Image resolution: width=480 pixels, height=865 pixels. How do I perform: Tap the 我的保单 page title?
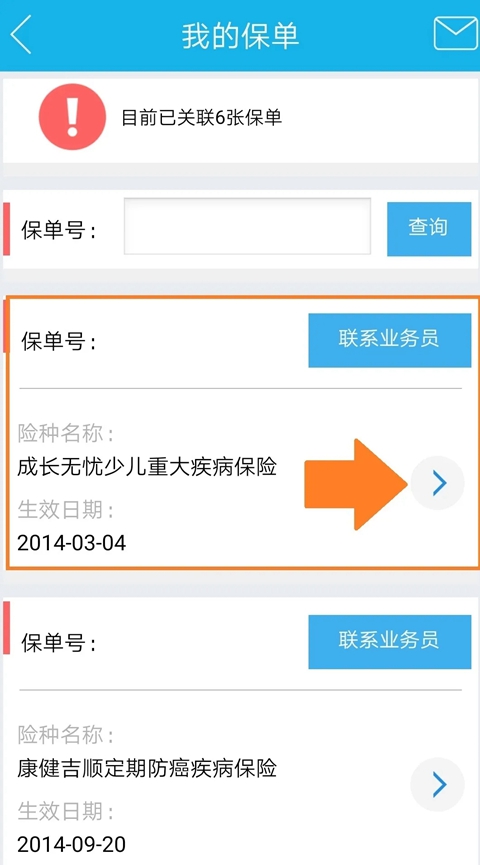[240, 35]
